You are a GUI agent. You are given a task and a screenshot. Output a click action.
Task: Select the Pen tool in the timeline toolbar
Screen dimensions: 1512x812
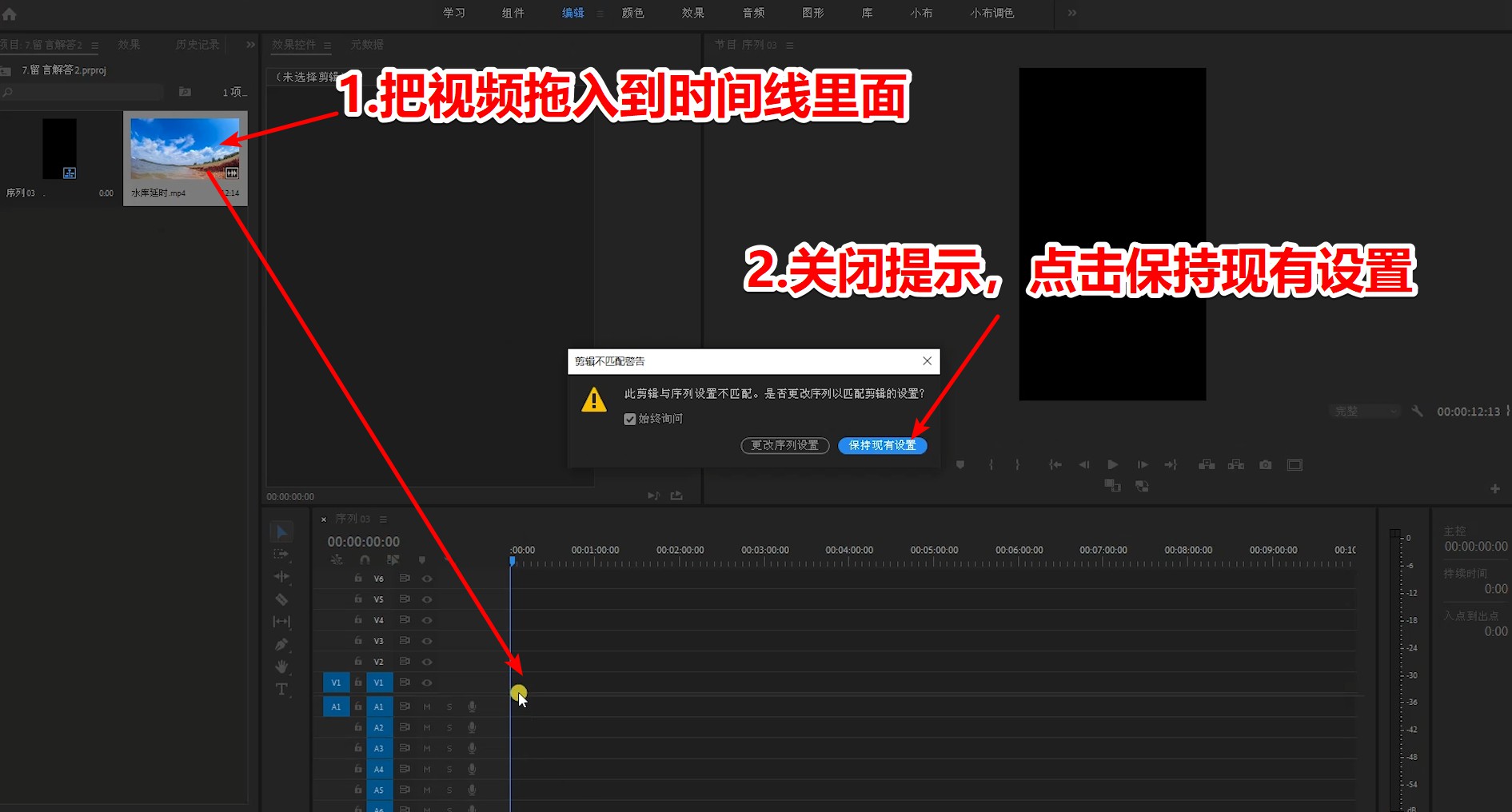pos(281,644)
